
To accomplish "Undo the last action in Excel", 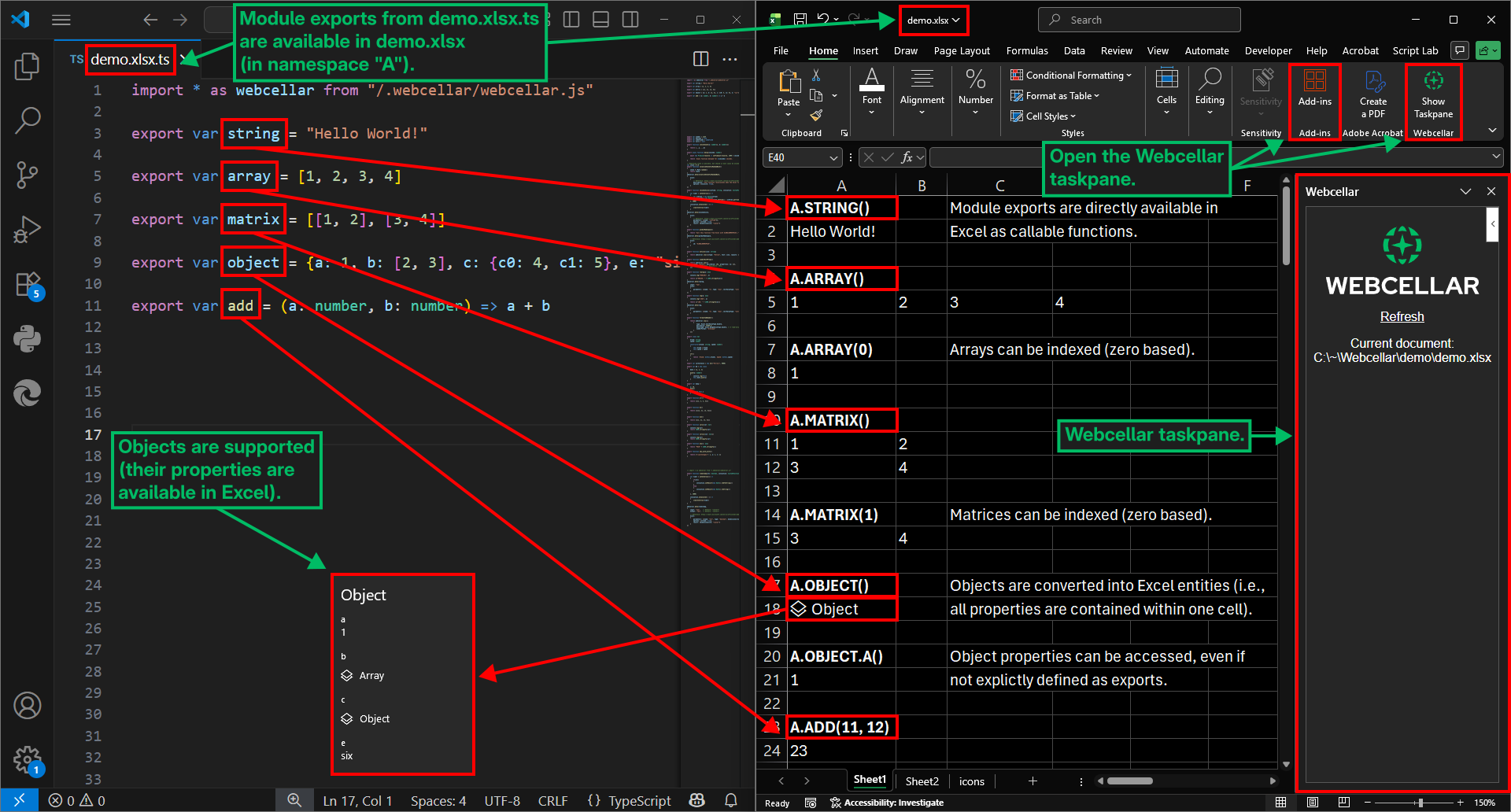I will click(822, 19).
